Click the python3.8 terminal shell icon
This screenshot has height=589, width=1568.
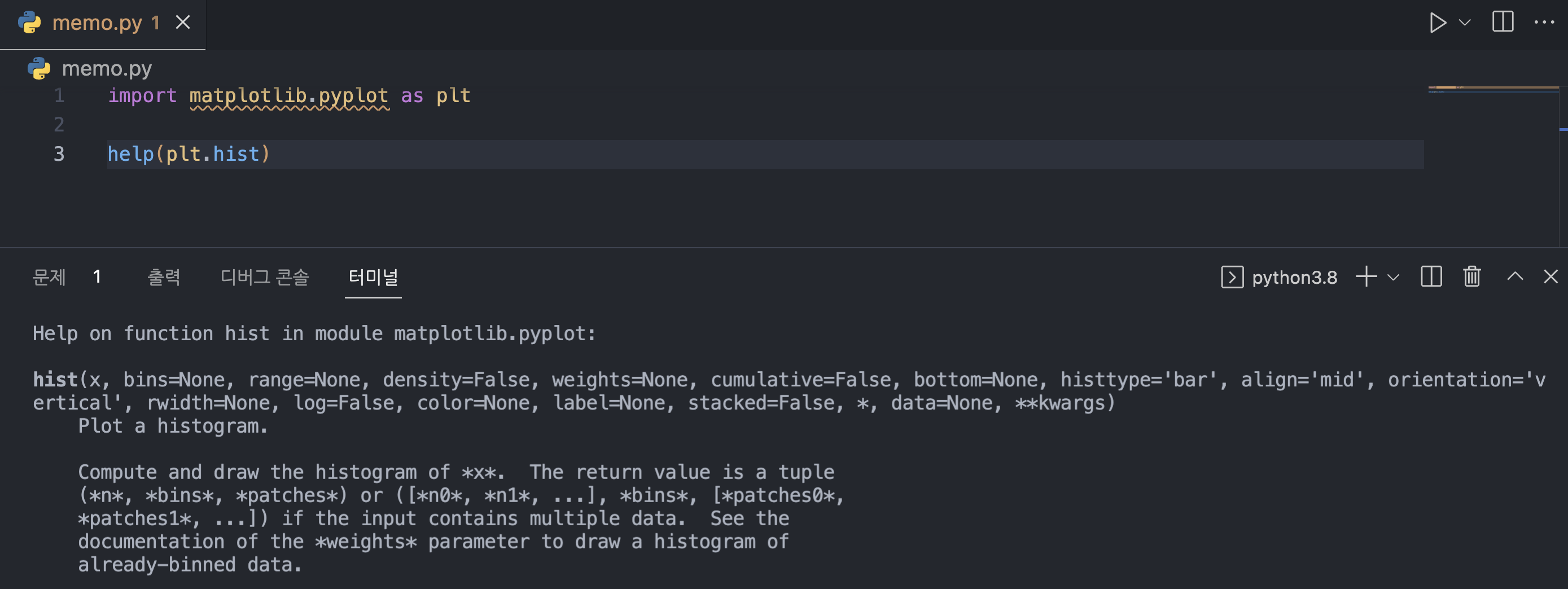[1232, 278]
